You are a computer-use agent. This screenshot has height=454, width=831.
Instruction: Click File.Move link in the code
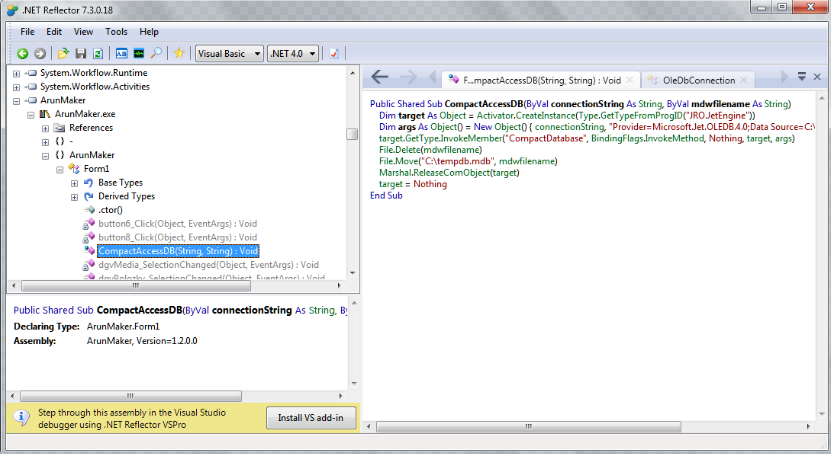399,161
